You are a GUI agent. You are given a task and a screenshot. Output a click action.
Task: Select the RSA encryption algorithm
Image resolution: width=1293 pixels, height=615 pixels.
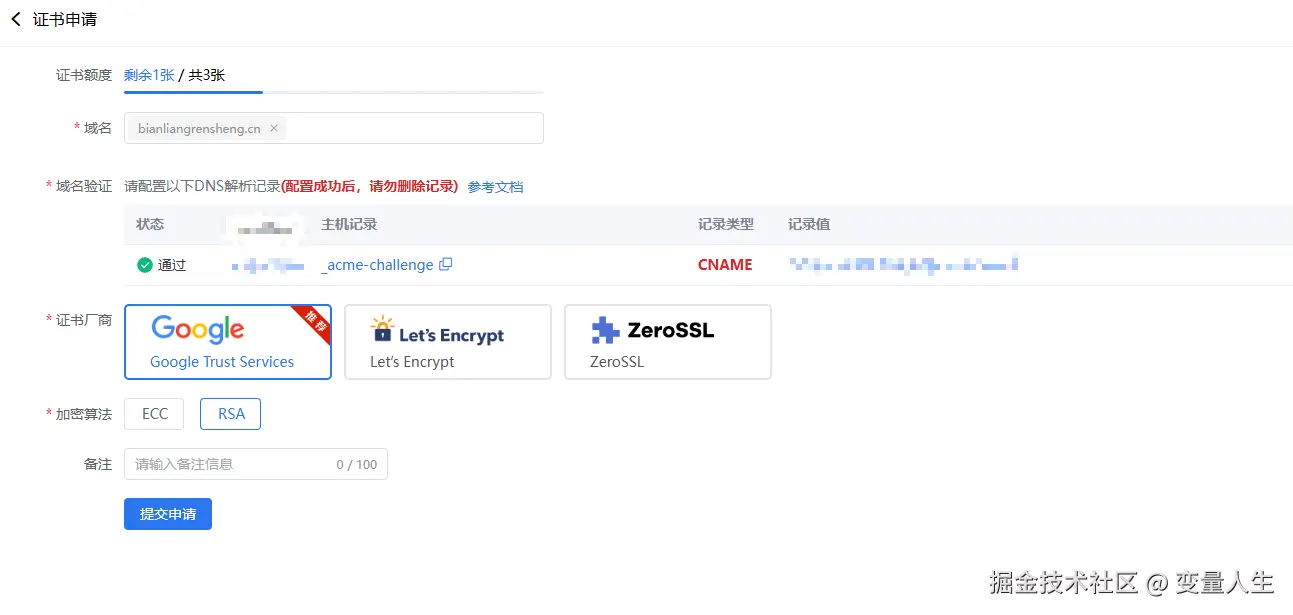click(231, 414)
